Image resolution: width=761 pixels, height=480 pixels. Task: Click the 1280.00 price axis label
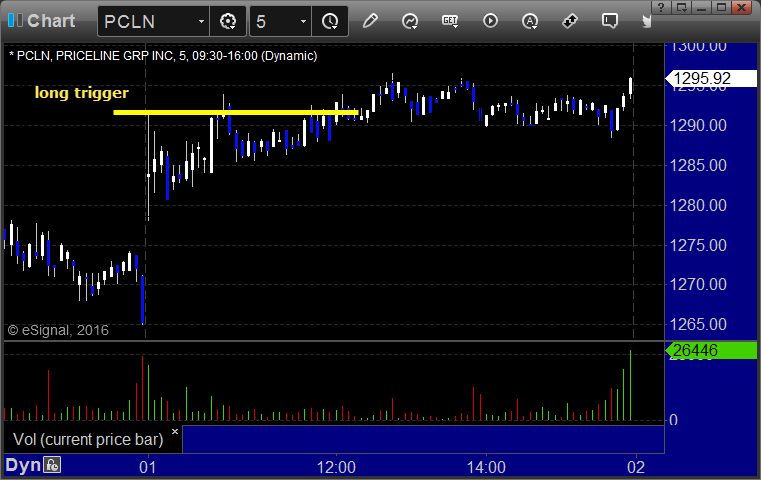(698, 205)
